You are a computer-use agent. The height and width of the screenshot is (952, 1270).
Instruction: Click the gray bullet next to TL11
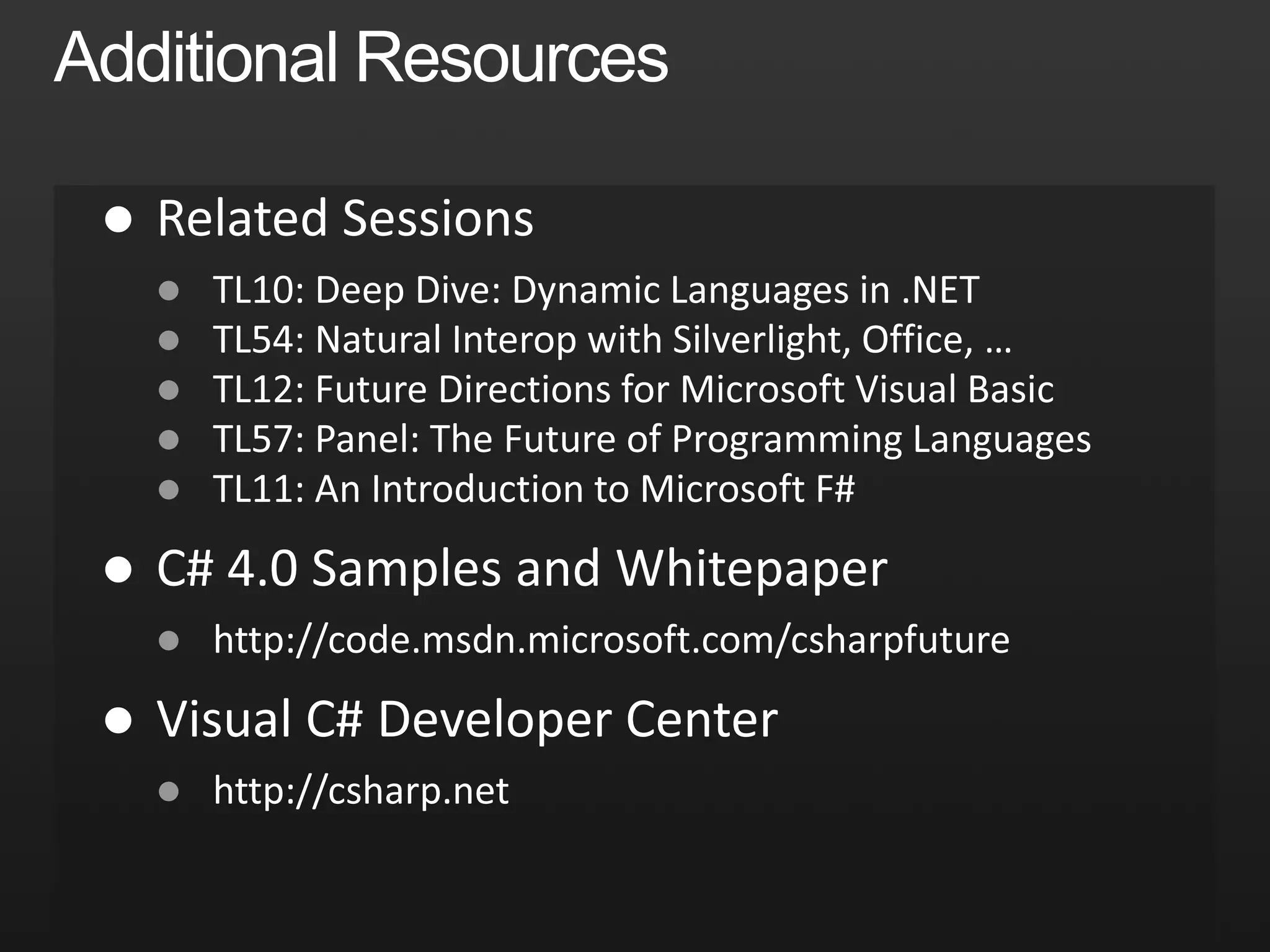click(169, 490)
